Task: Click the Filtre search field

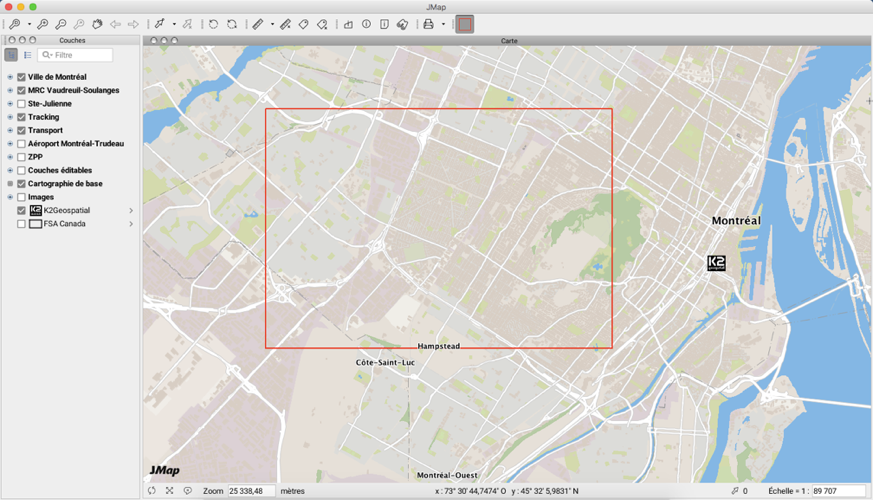Action: pos(81,55)
